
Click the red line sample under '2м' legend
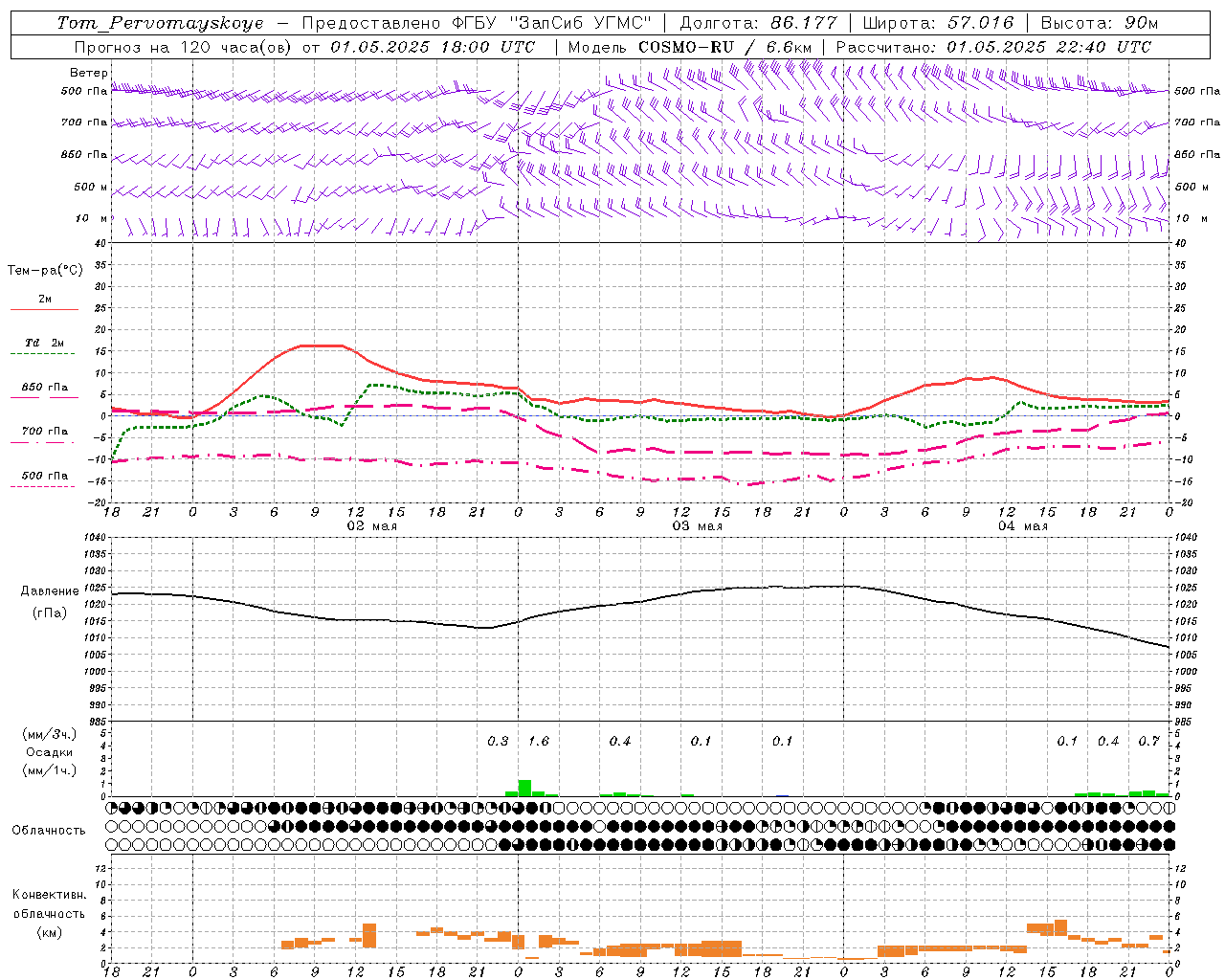click(44, 309)
